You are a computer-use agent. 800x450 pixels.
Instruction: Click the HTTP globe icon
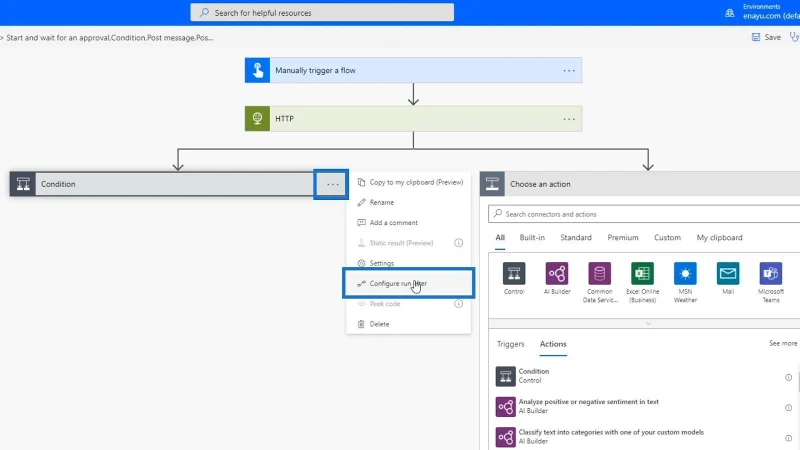tap(257, 118)
